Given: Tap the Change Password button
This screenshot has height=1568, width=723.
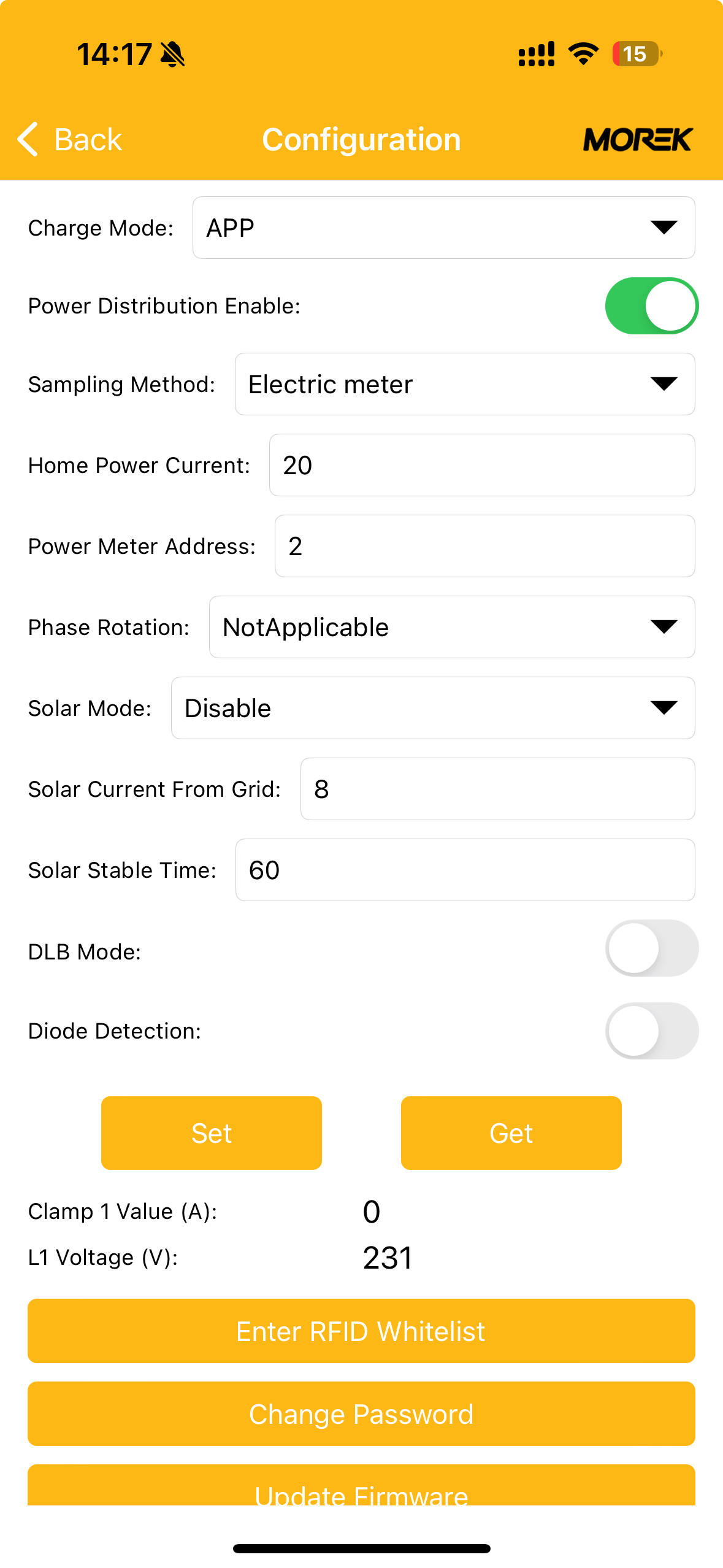Looking at the screenshot, I should click(x=361, y=1413).
